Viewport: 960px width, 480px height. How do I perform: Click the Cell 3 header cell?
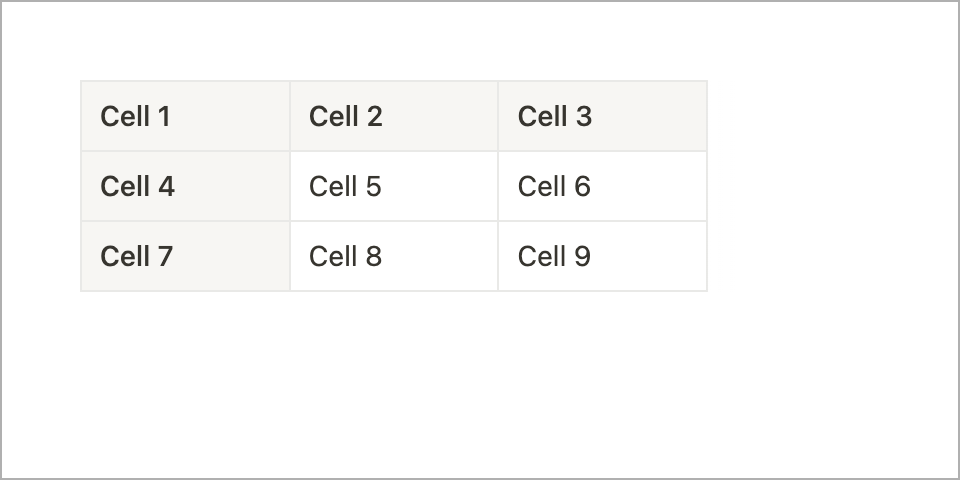click(x=602, y=116)
